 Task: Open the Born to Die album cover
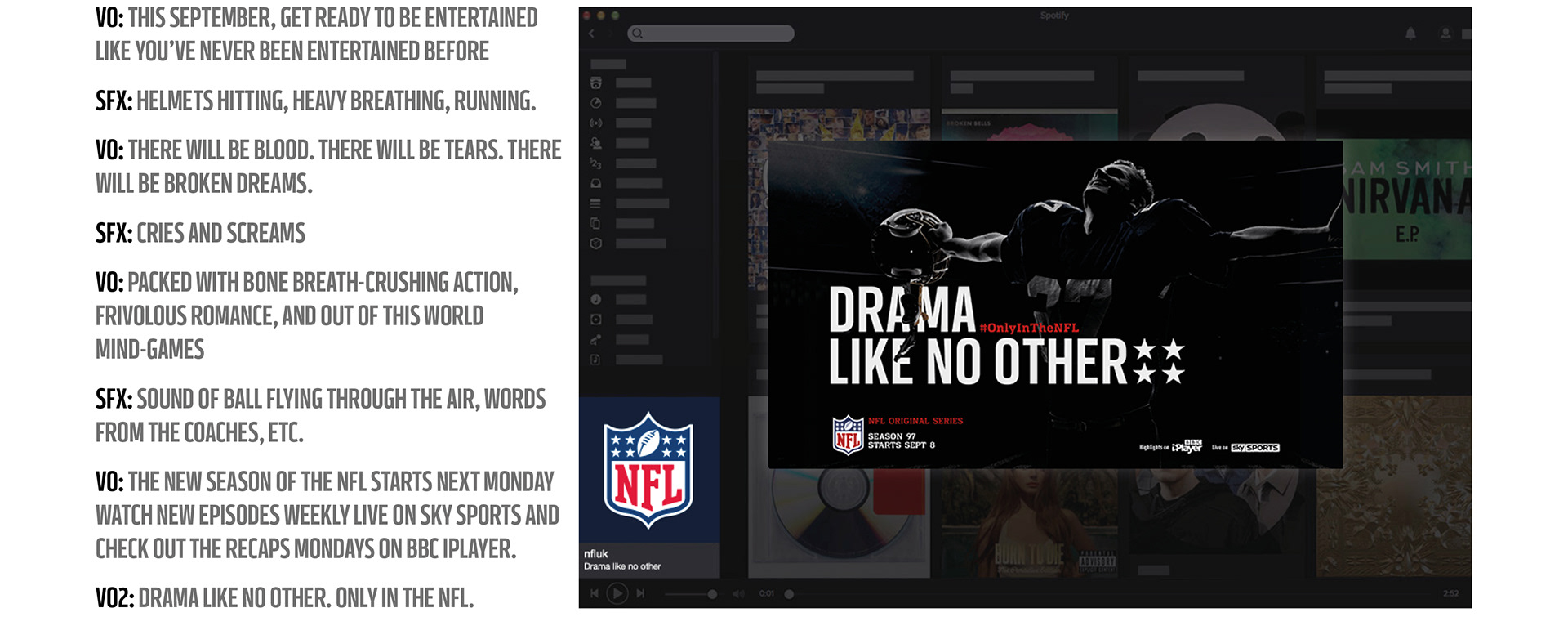(1029, 523)
